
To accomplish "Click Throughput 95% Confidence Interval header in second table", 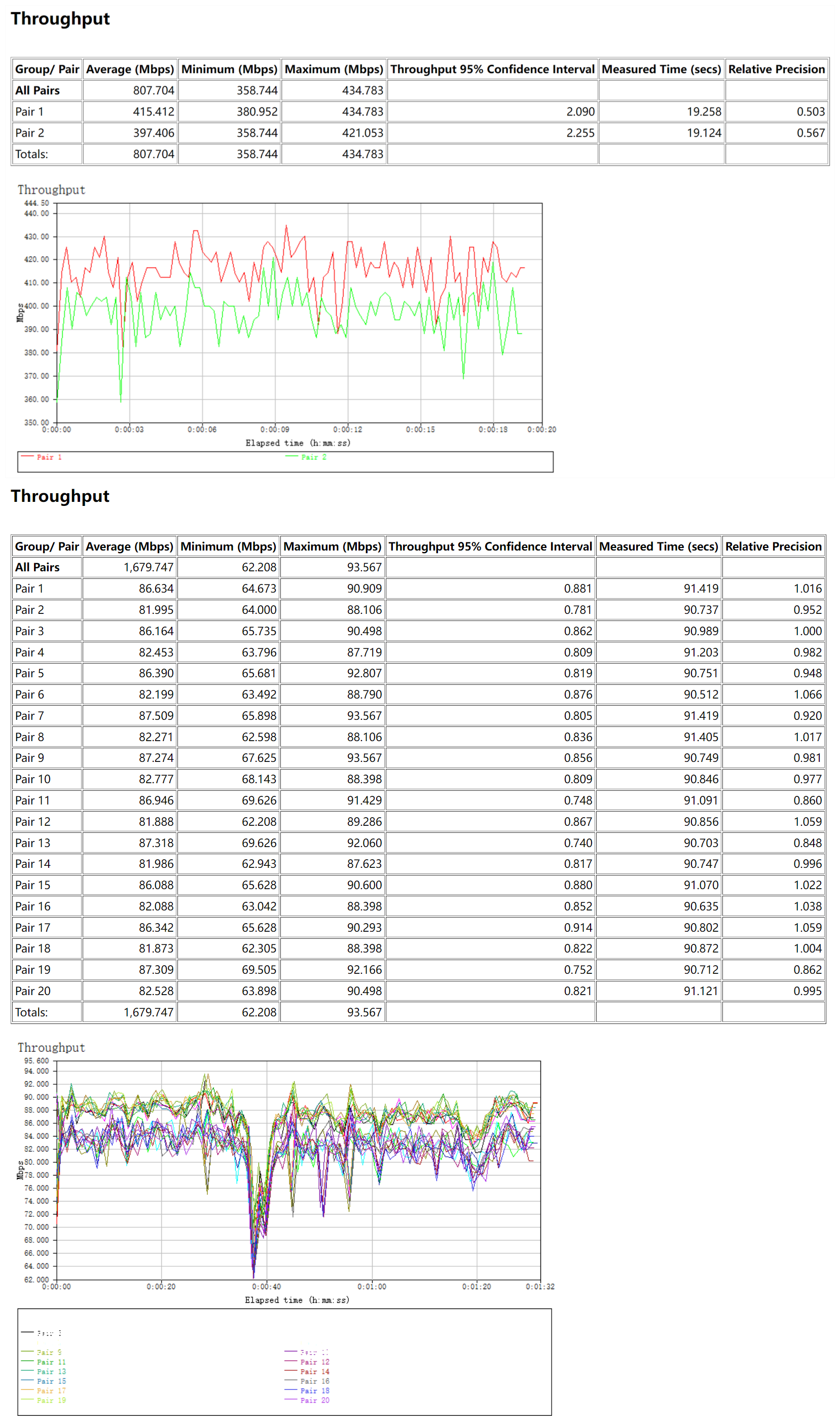I will click(490, 547).
